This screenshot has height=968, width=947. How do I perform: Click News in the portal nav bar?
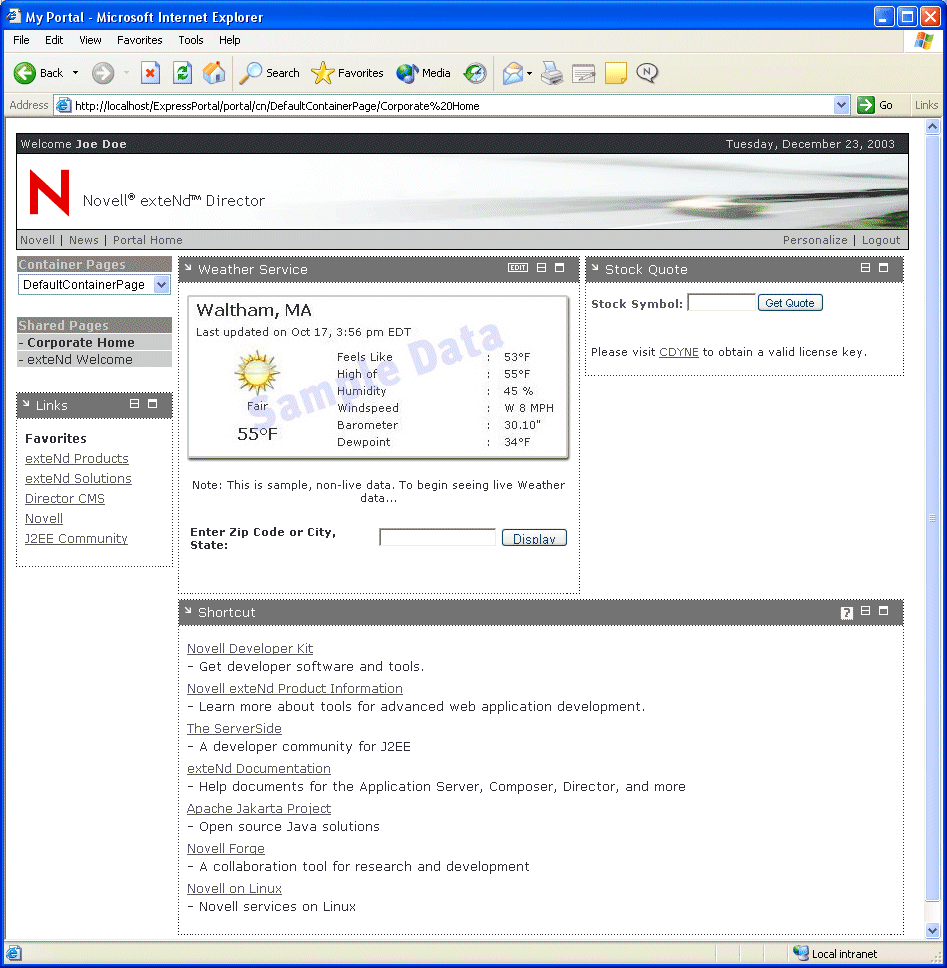click(x=83, y=240)
